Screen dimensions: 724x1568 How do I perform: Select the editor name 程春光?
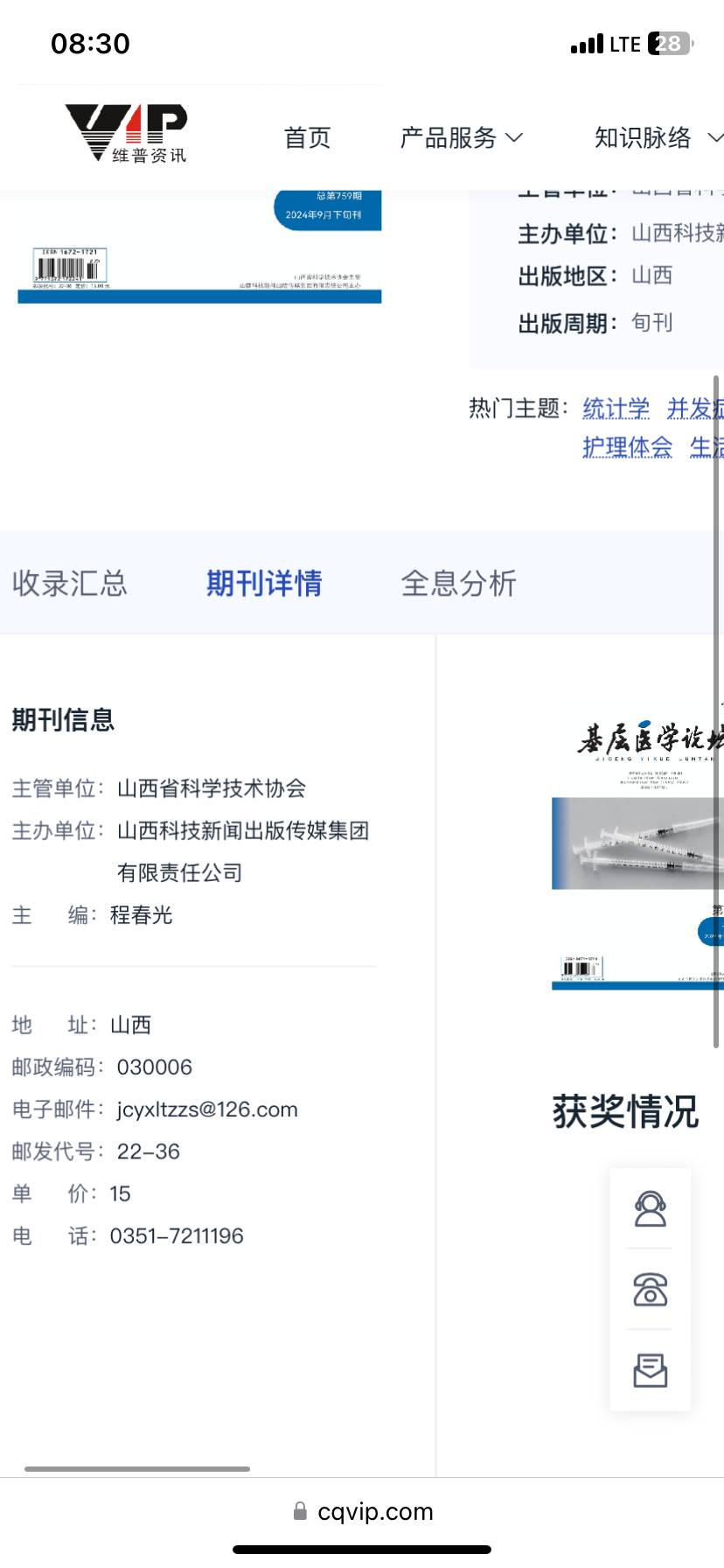[x=141, y=915]
